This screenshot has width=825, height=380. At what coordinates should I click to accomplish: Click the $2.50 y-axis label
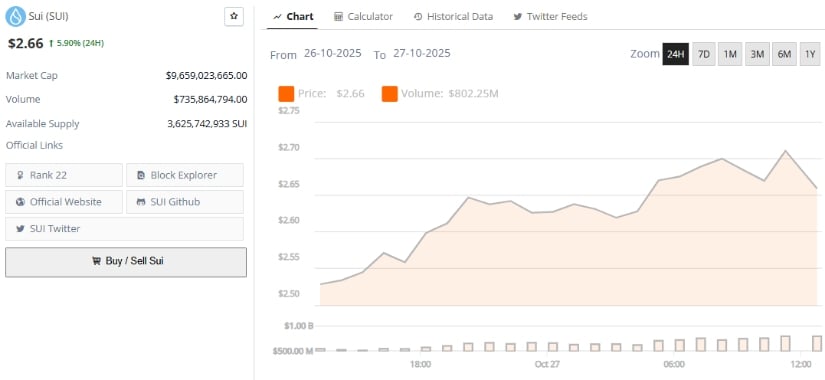(289, 293)
